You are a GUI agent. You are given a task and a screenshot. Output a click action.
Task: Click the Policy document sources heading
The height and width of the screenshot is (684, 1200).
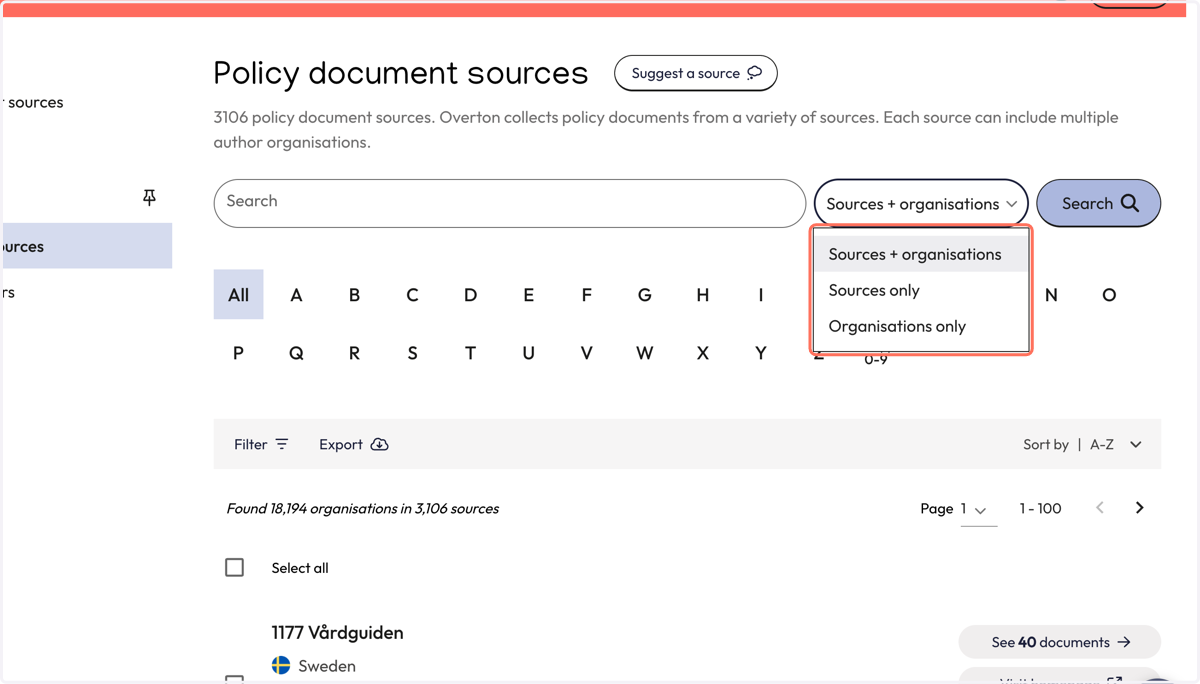pos(401,73)
